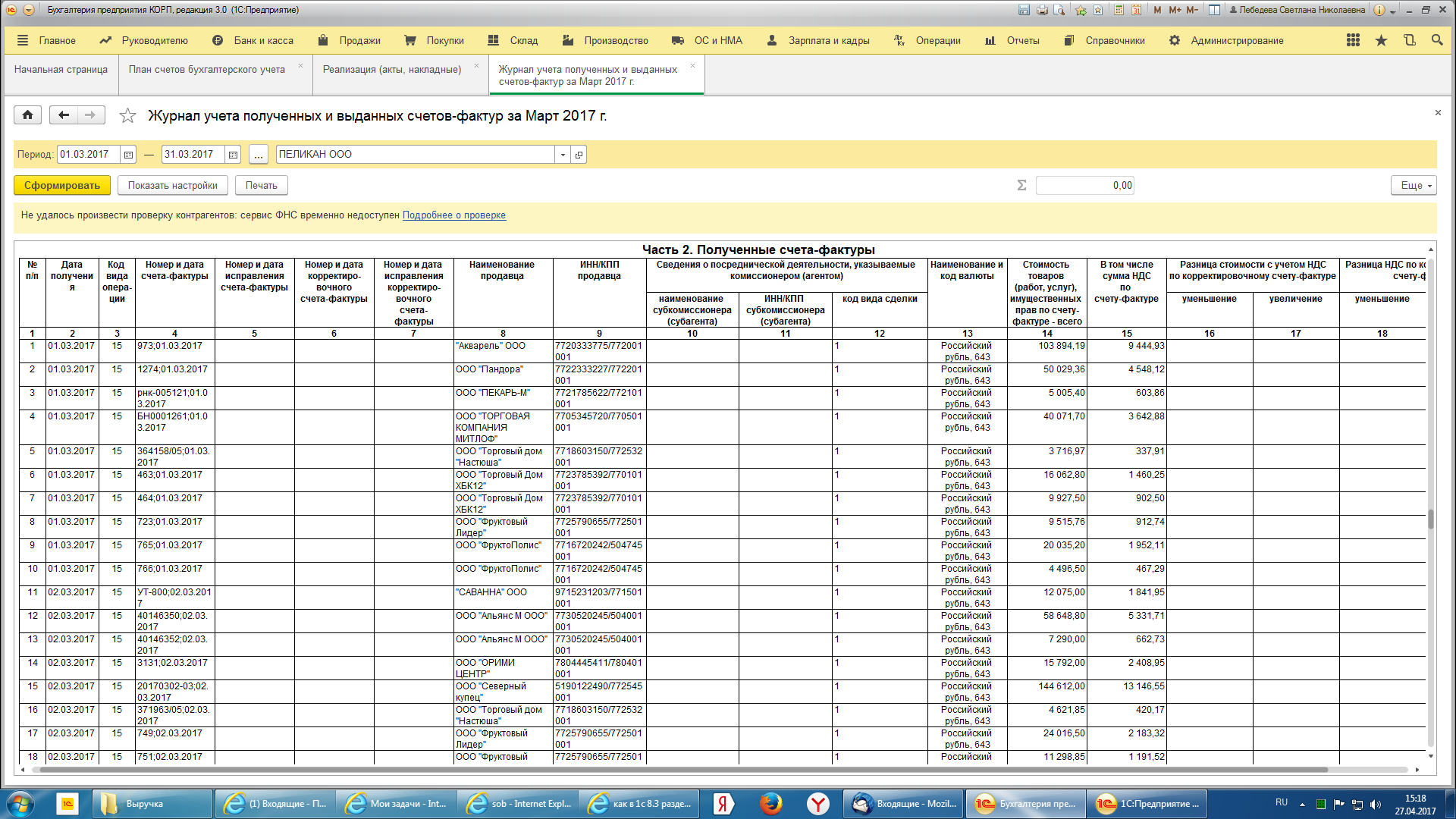Open the history scroll icon
This screenshot has height=819, width=1456.
(x=1410, y=40)
